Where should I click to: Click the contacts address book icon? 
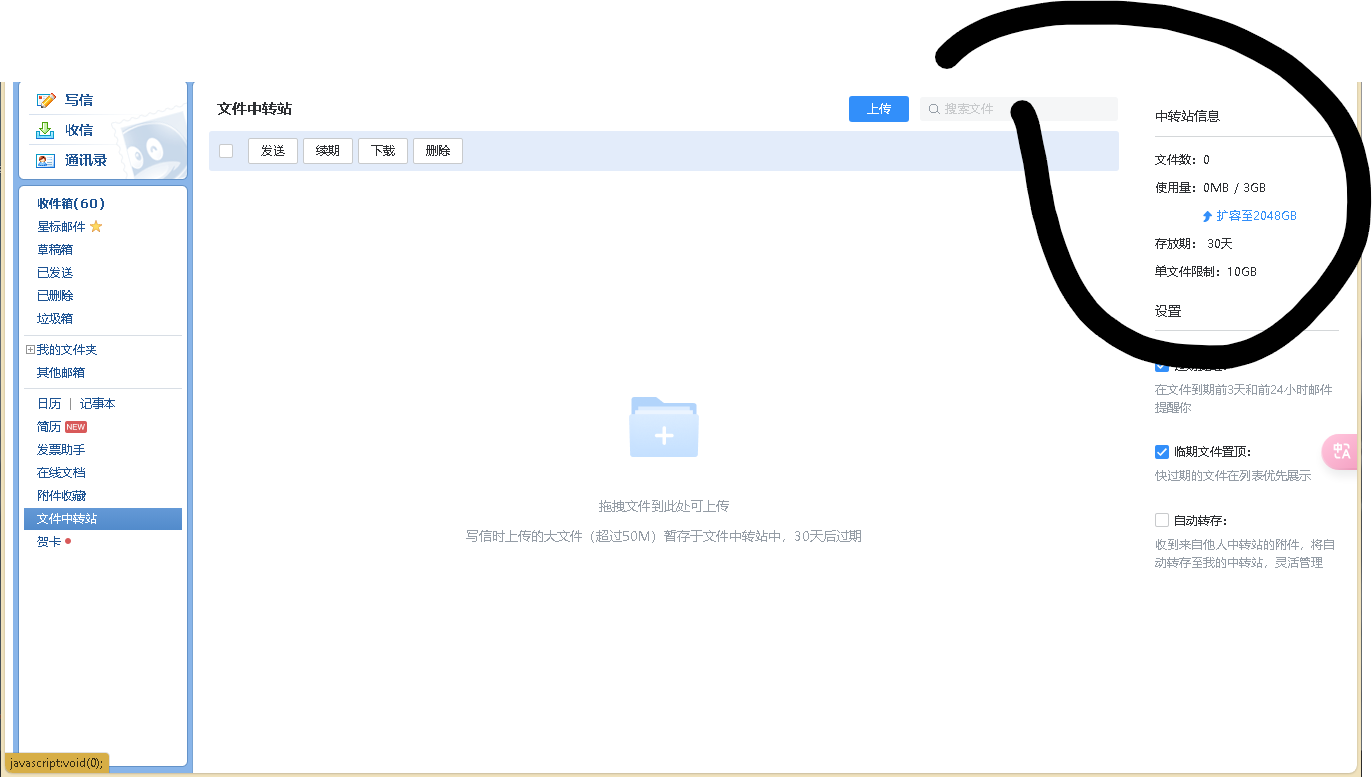46,160
